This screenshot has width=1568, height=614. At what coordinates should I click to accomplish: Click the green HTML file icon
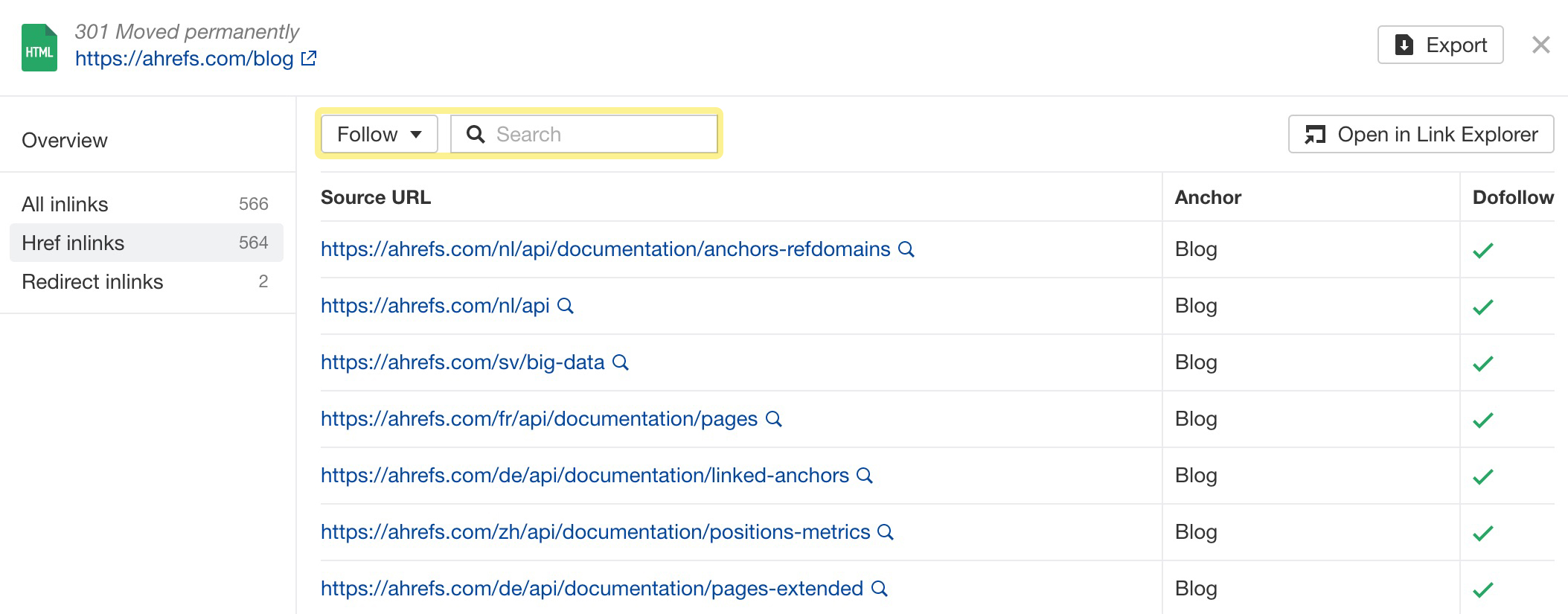pyautogui.click(x=39, y=48)
